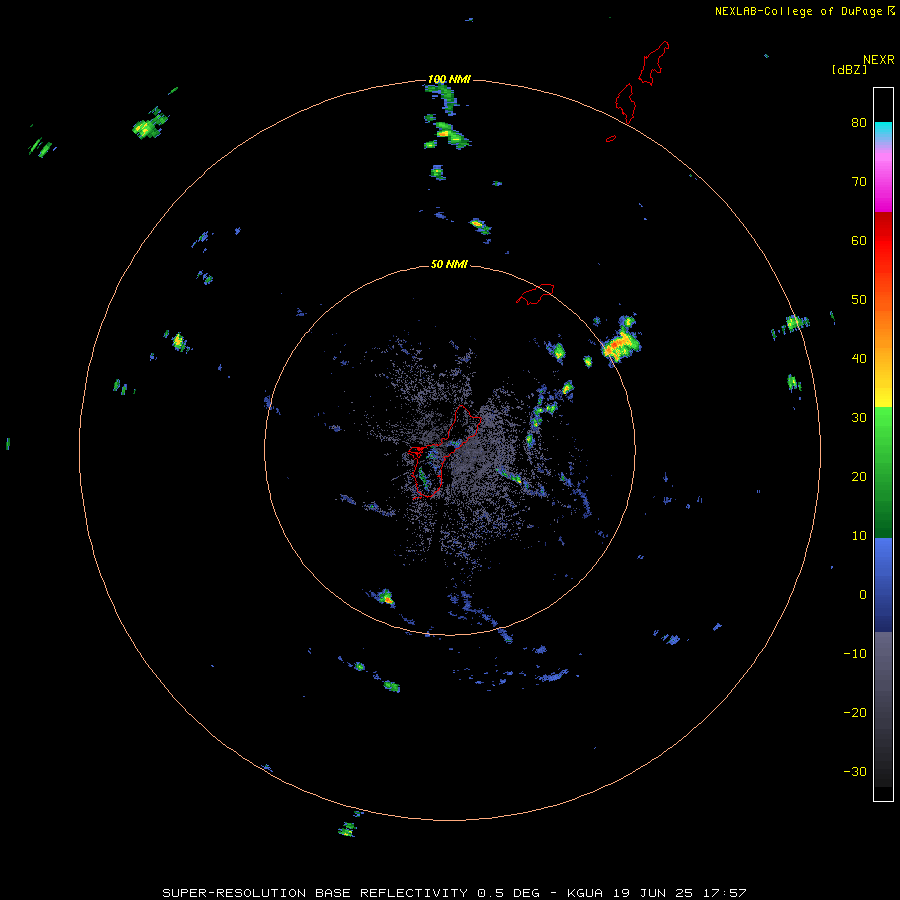Click the 30 value on the dBZ scale
This screenshot has width=900, height=900.
(x=859, y=418)
